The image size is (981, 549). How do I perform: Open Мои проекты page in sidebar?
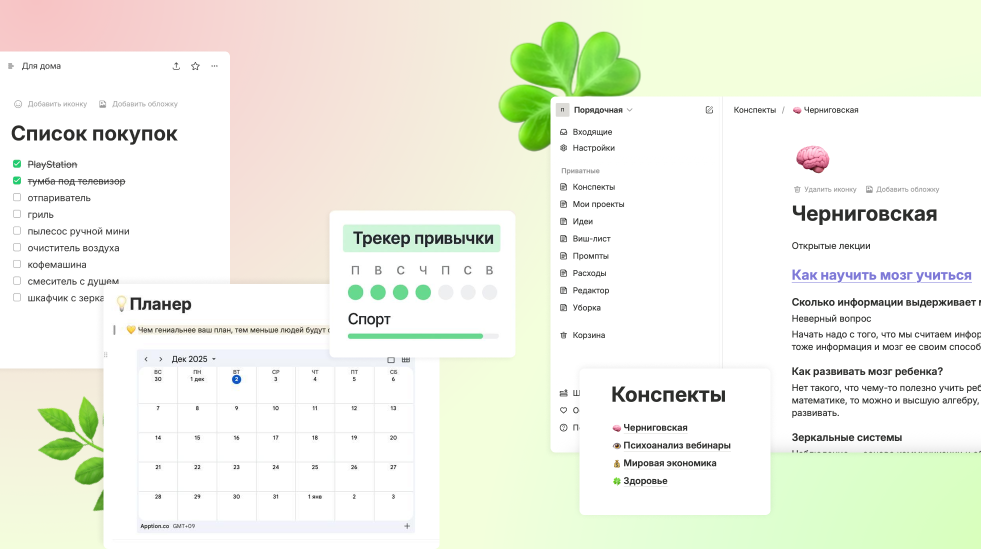592,204
